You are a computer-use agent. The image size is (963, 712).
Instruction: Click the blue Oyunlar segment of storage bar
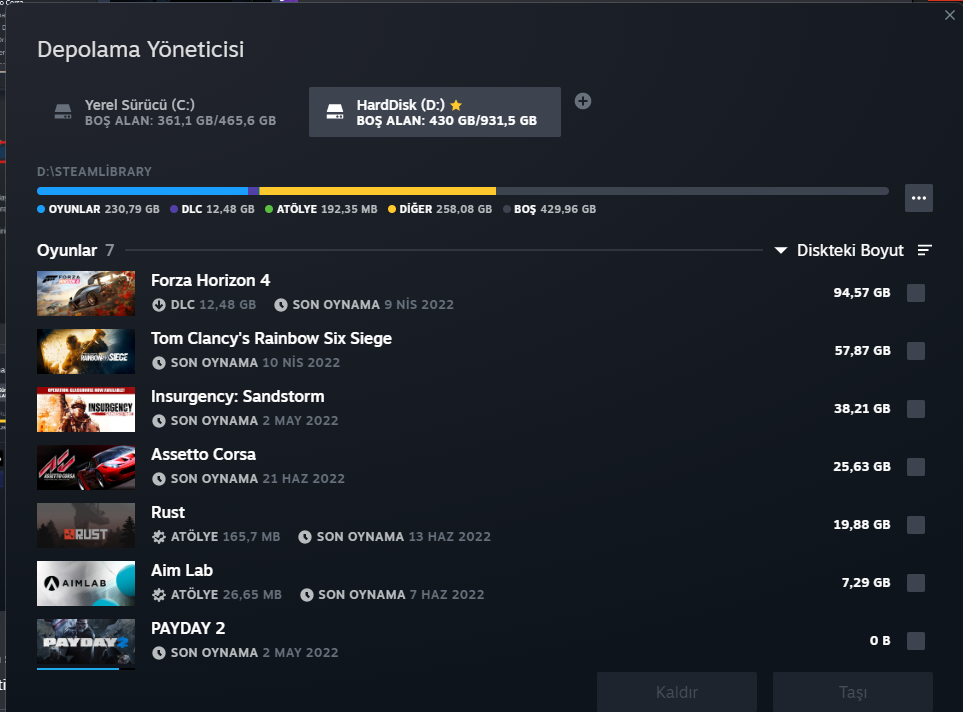142,191
